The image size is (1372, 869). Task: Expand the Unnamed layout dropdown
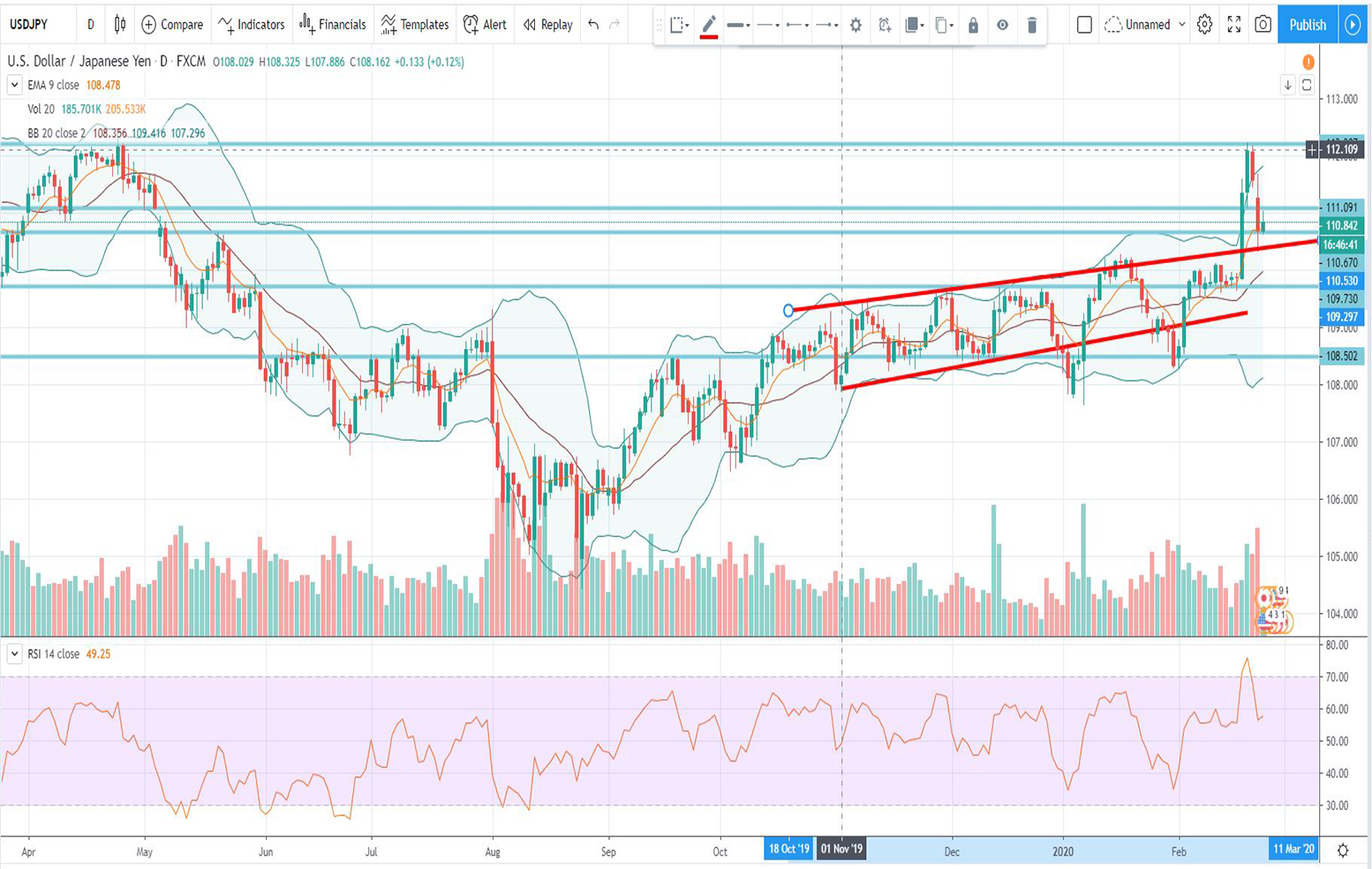click(x=1181, y=25)
